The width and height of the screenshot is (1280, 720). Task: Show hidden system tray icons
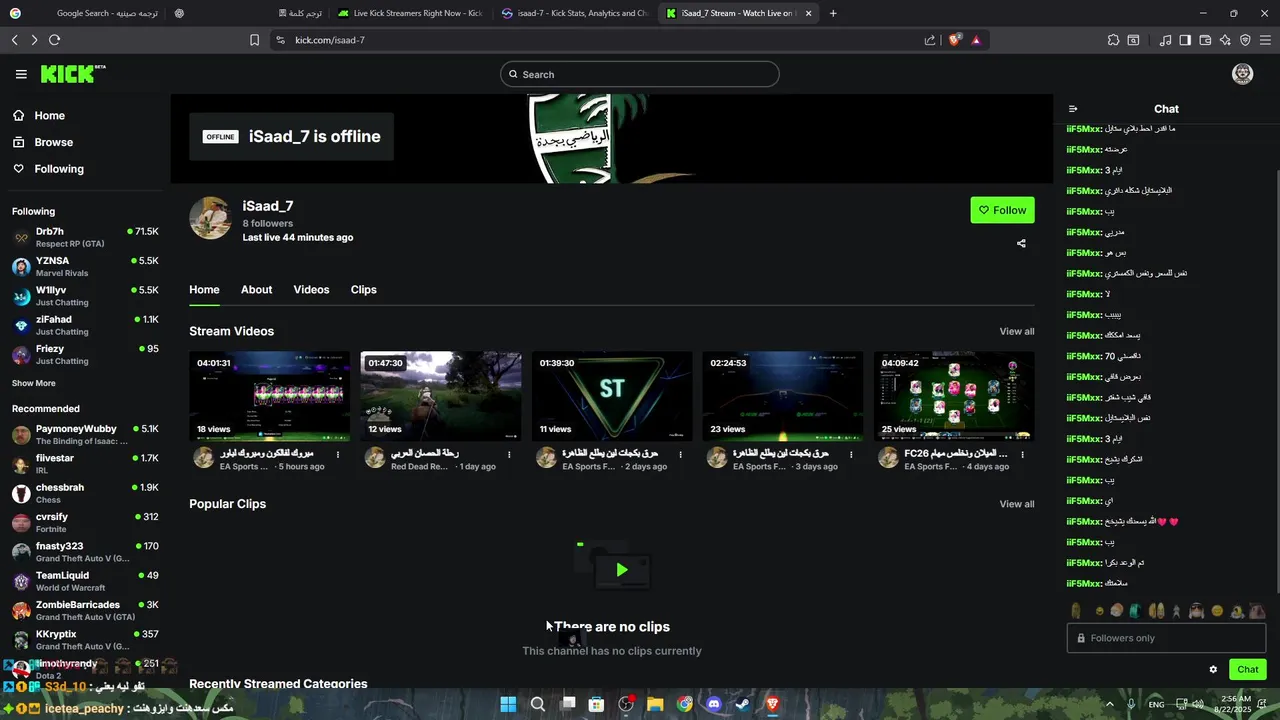tap(1109, 704)
